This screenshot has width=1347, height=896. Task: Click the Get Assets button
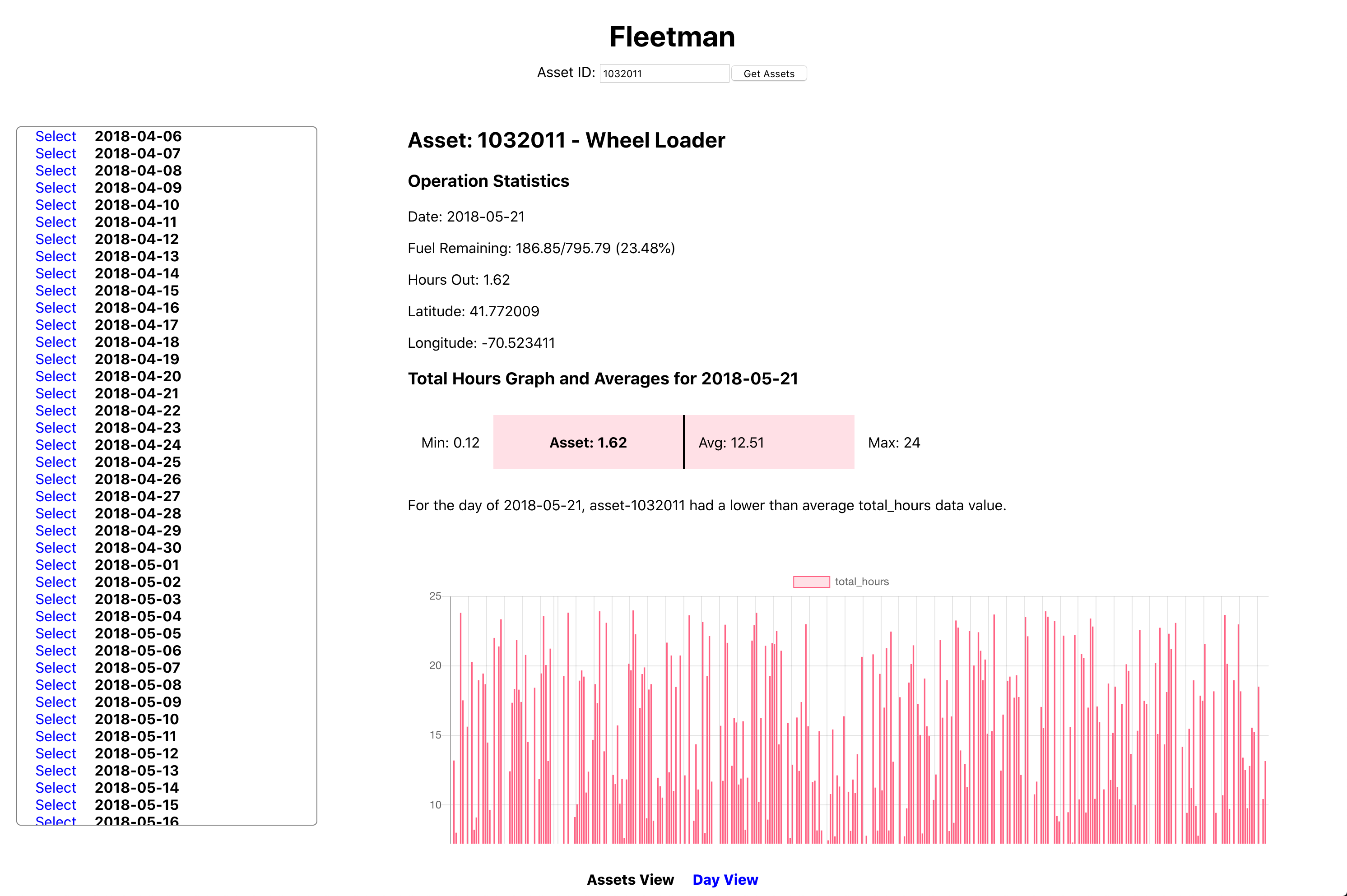pyautogui.click(x=768, y=73)
